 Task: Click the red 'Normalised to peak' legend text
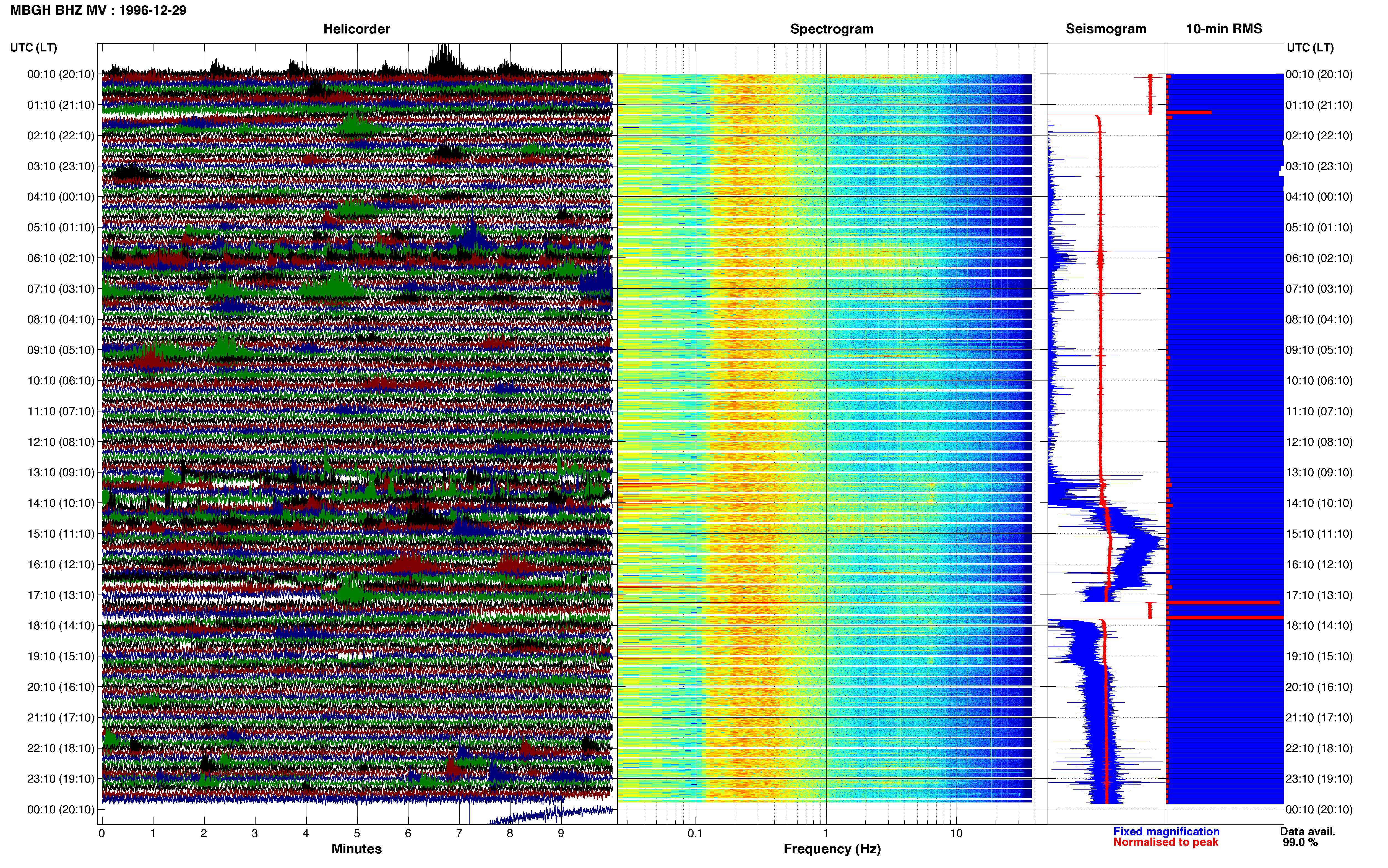tap(1165, 842)
